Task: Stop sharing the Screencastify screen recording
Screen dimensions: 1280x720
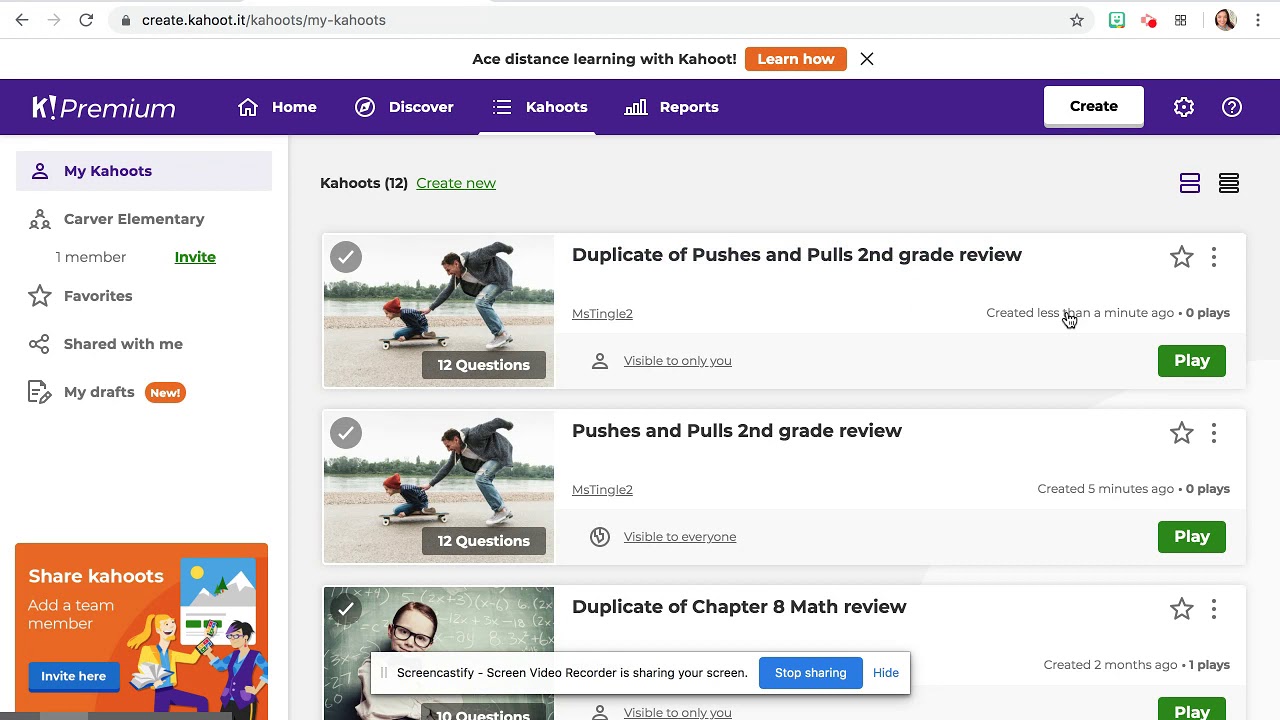Action: point(811,673)
